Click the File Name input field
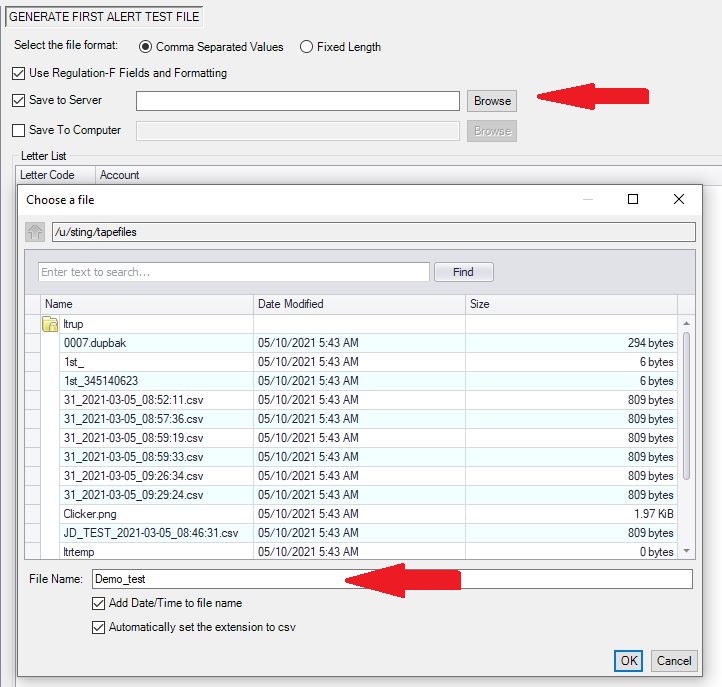 click(392, 579)
